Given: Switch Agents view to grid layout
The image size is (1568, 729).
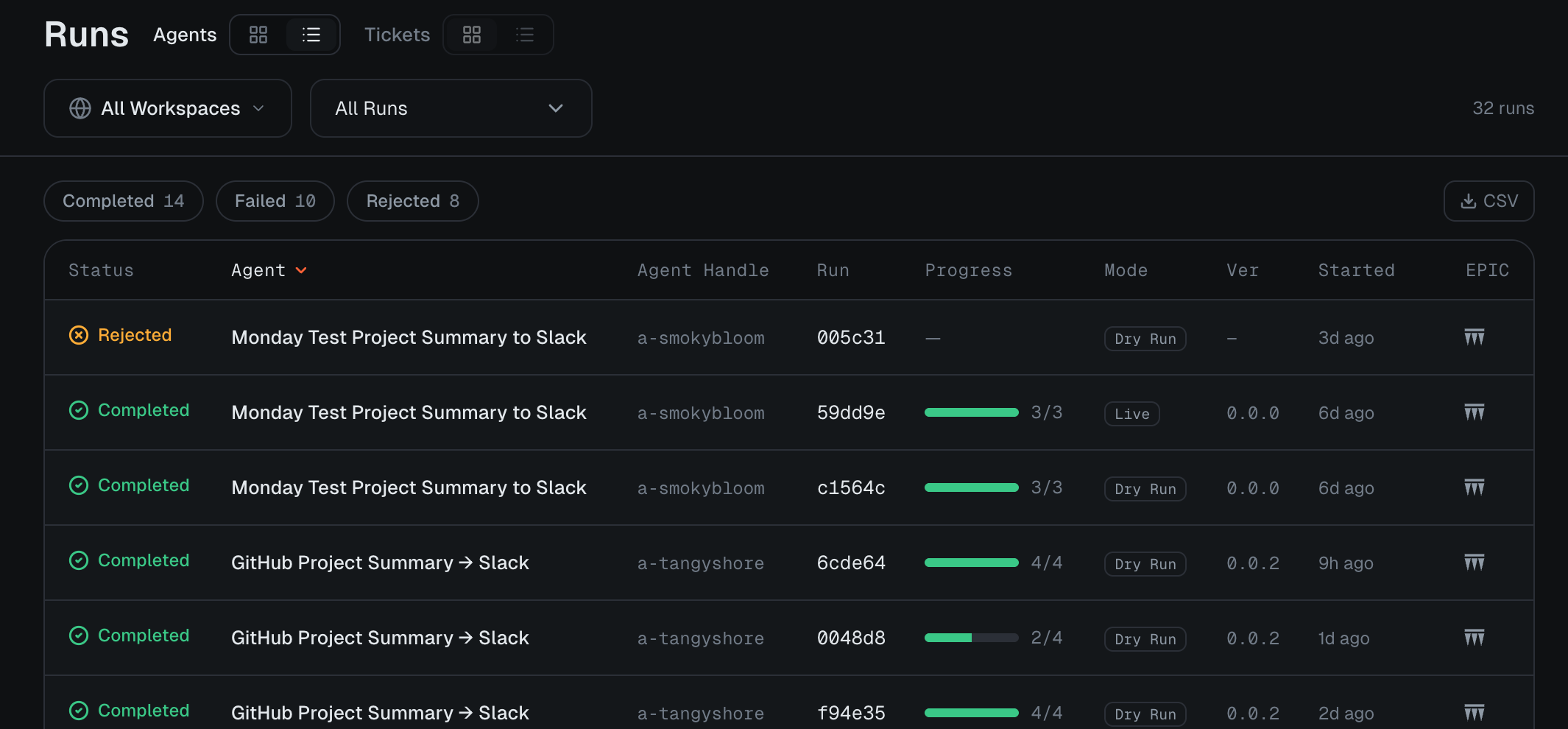Looking at the screenshot, I should pyautogui.click(x=258, y=35).
